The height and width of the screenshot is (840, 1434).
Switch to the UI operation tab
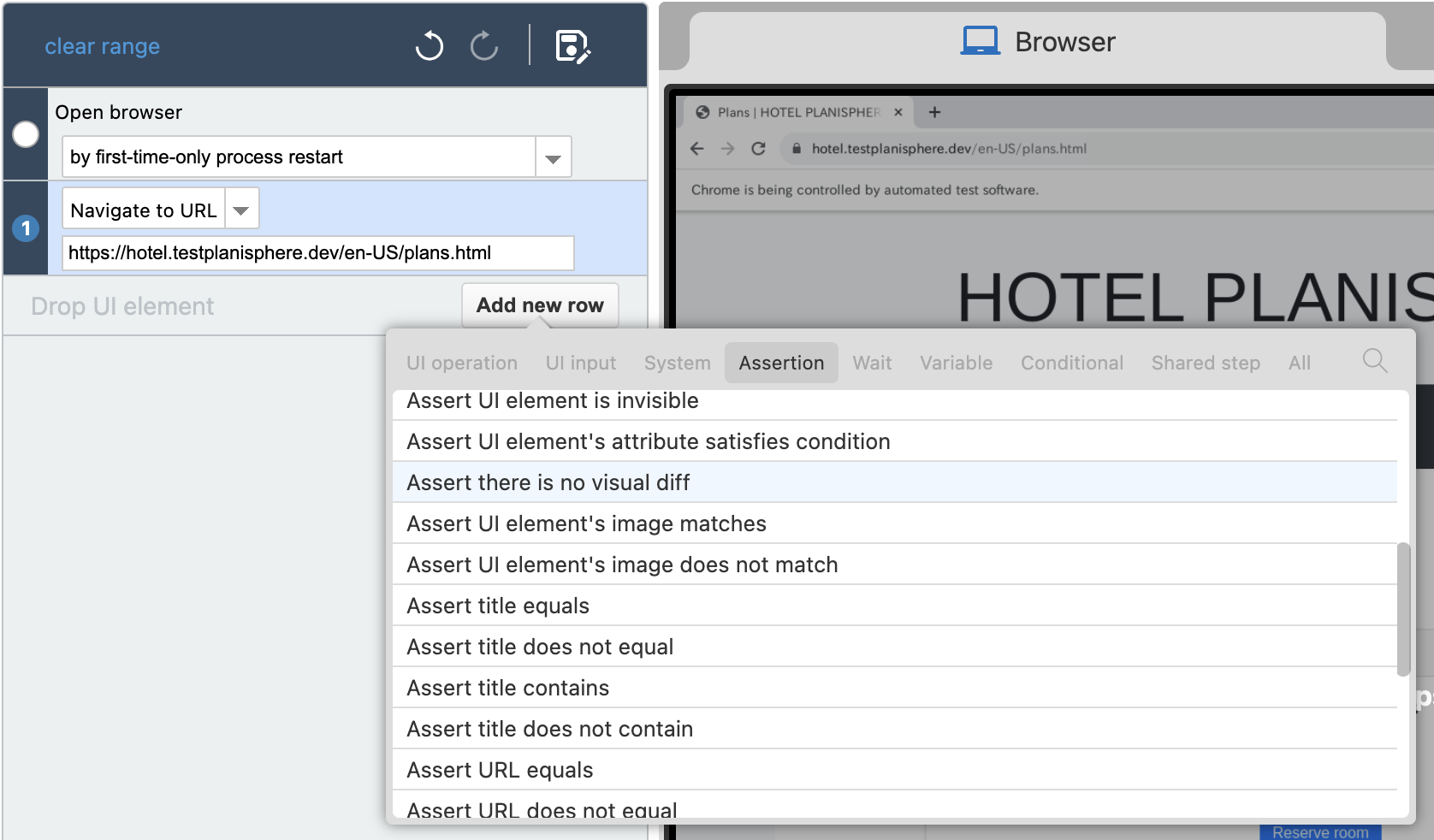(462, 363)
